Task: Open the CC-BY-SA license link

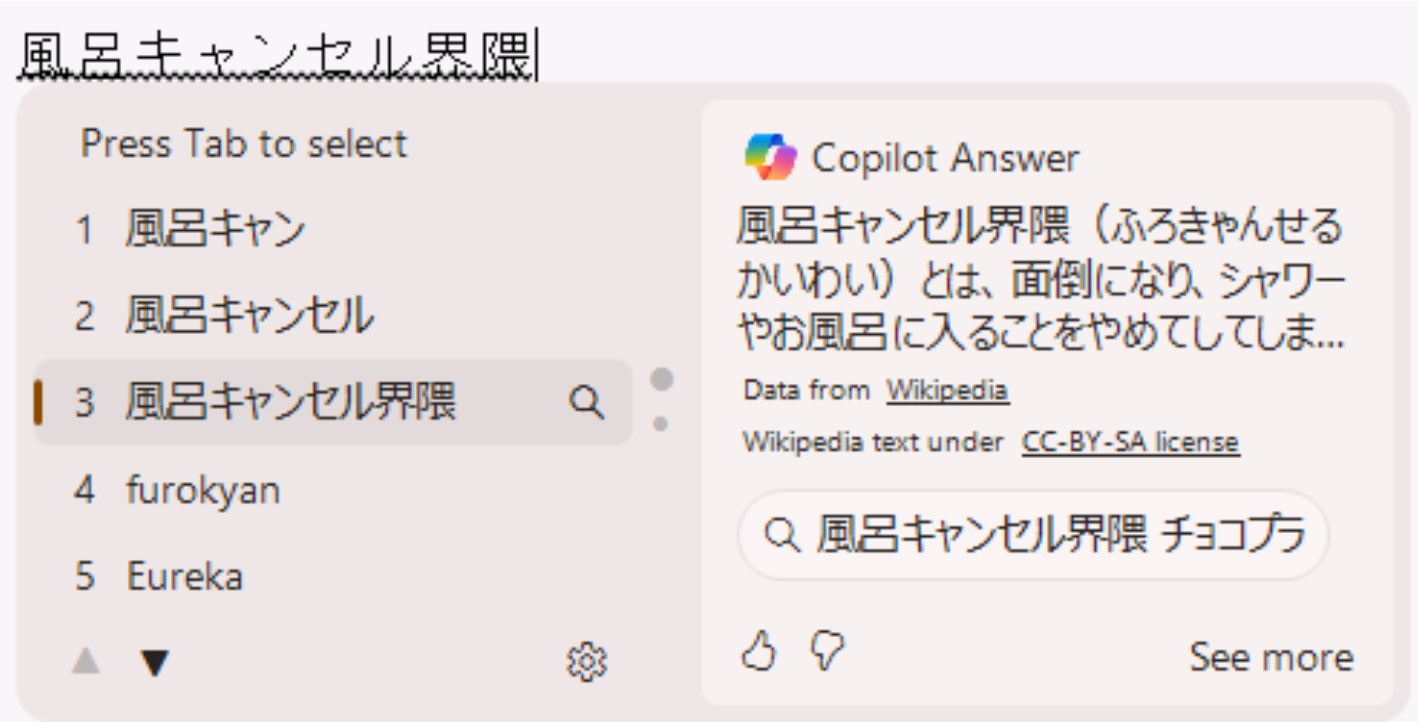Action: (x=1130, y=442)
